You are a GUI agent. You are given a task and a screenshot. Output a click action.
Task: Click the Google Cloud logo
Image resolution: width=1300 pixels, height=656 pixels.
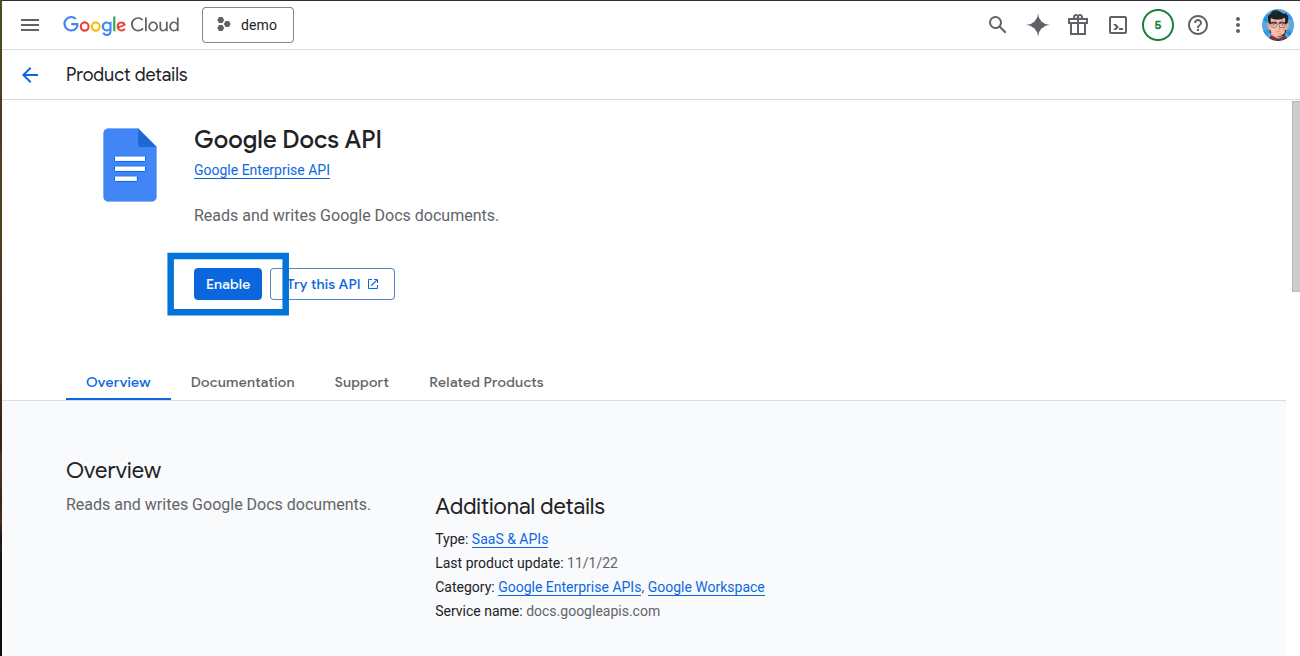click(x=121, y=25)
